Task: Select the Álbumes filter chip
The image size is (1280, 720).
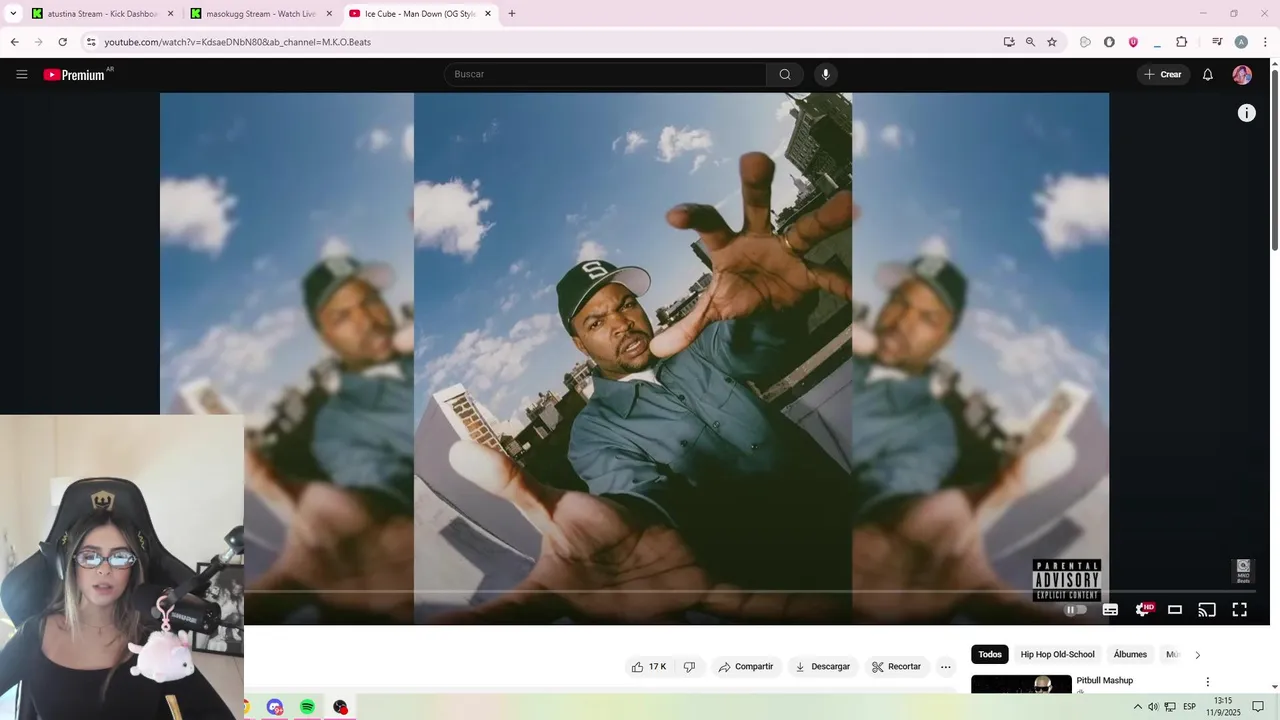Action: [1130, 655]
